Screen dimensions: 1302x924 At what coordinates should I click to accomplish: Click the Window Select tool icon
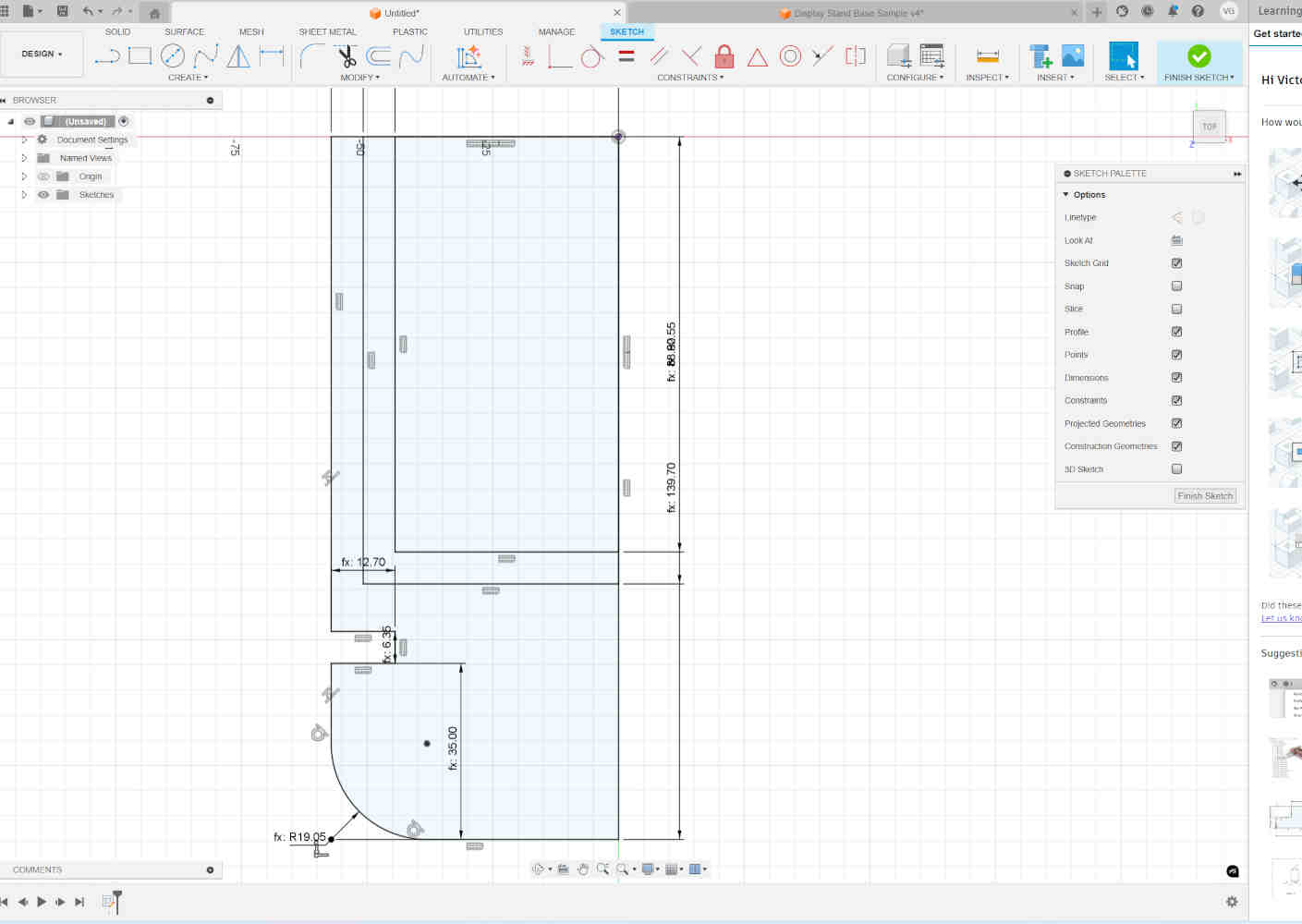pos(1124,56)
